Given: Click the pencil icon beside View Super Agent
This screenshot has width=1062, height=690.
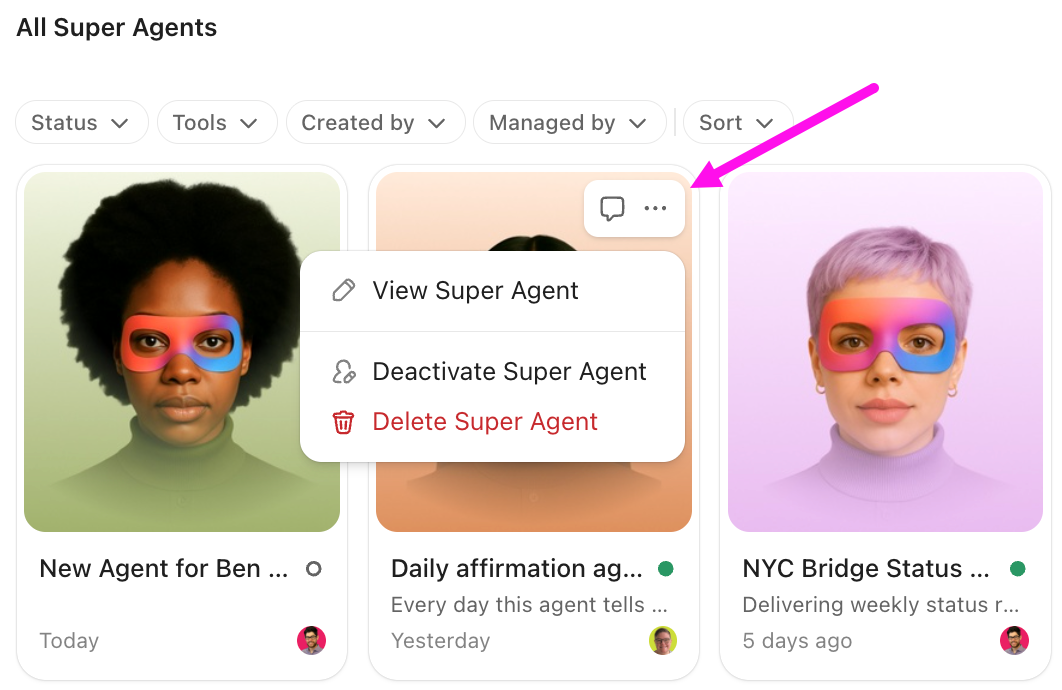Looking at the screenshot, I should (x=343, y=291).
